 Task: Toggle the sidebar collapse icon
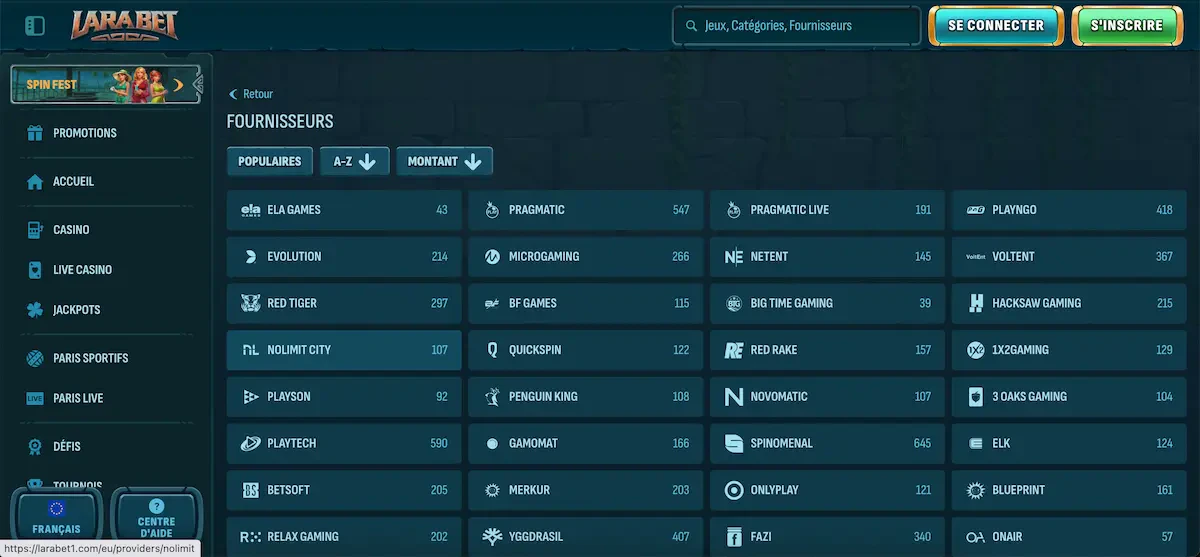point(35,25)
